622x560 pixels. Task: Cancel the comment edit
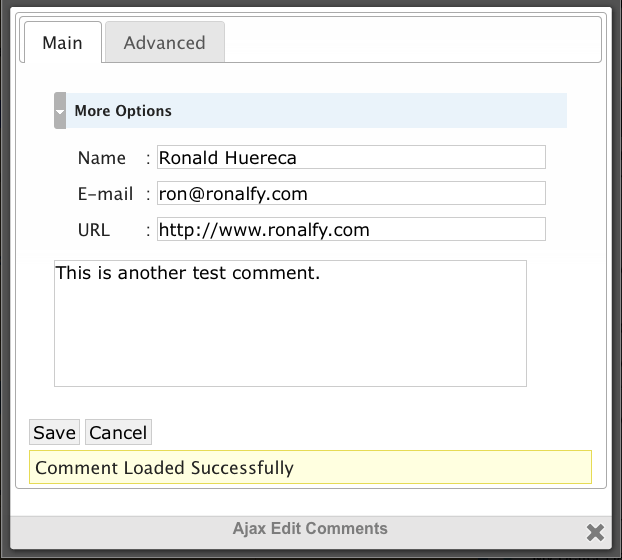[118, 433]
